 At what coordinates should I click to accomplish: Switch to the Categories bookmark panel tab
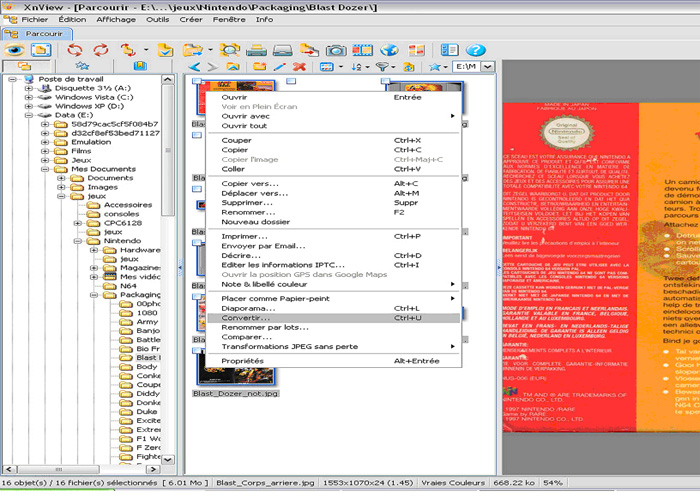(x=140, y=66)
